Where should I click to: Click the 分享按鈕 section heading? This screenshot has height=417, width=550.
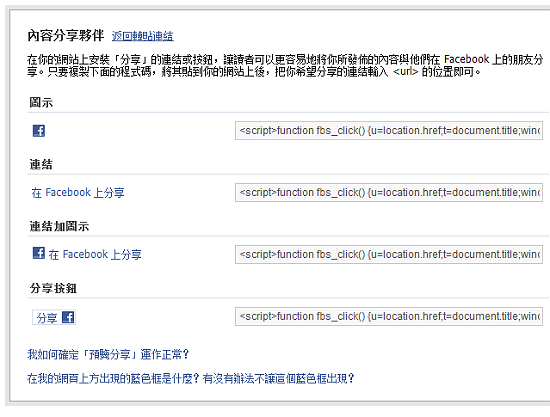pos(53,288)
